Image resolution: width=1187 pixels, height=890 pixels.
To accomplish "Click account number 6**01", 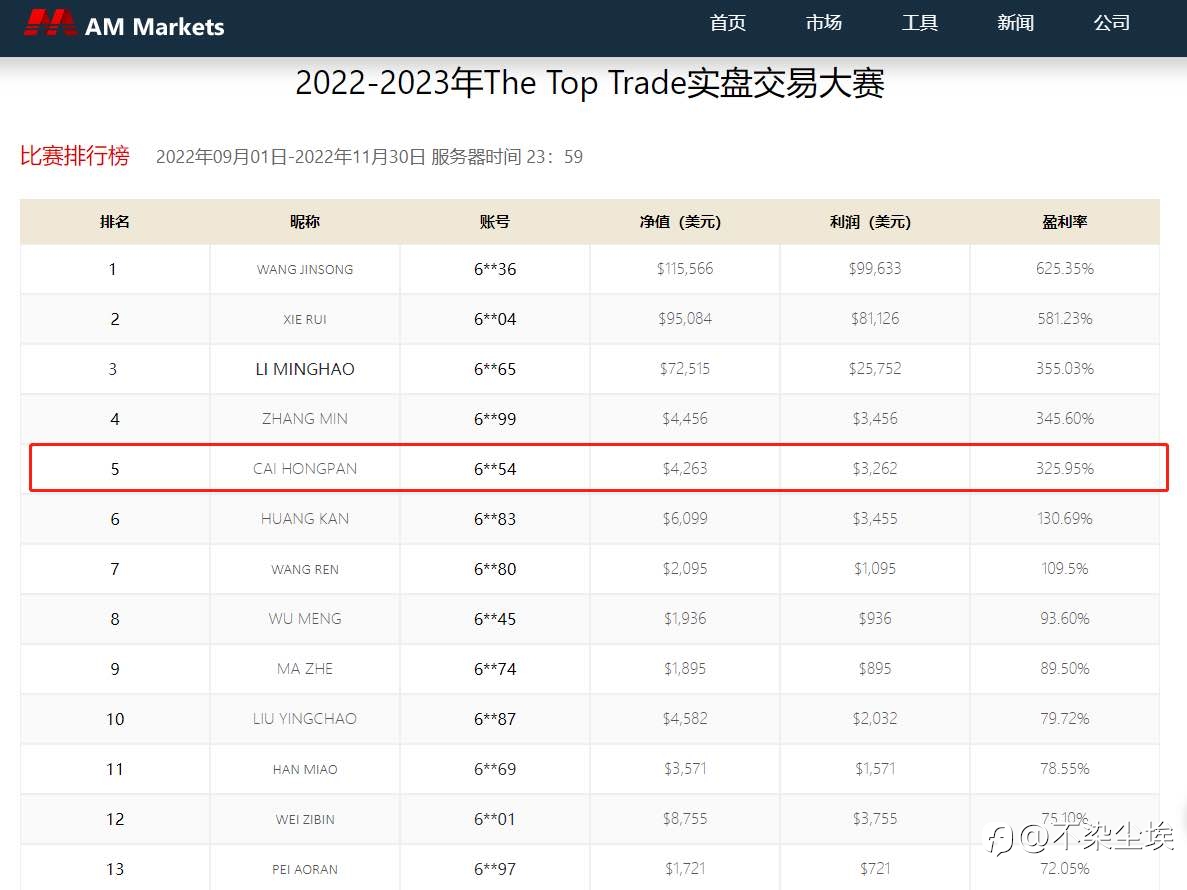I will [x=495, y=818].
